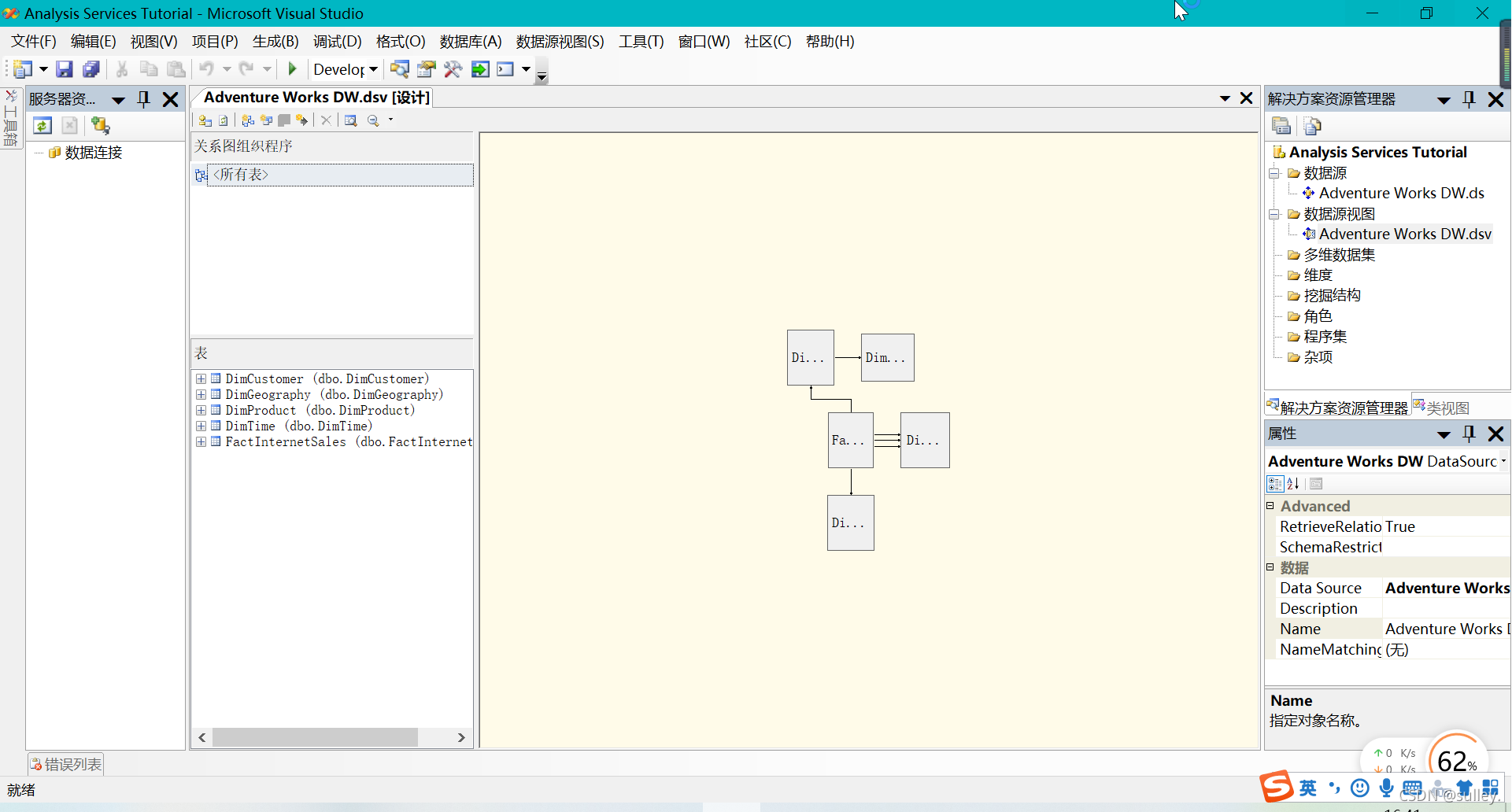Image resolution: width=1512 pixels, height=812 pixels.
Task: Open the Development configuration dropdown
Action: (373, 69)
